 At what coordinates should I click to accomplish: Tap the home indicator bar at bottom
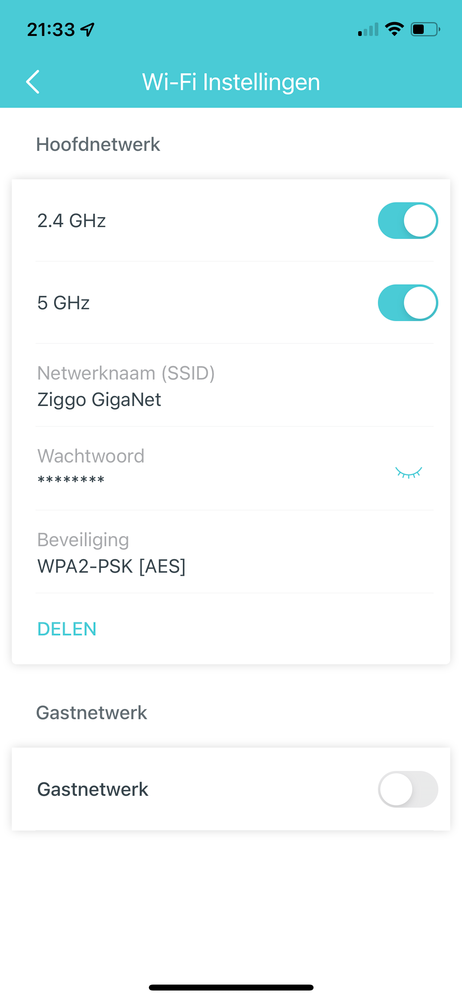click(x=231, y=987)
